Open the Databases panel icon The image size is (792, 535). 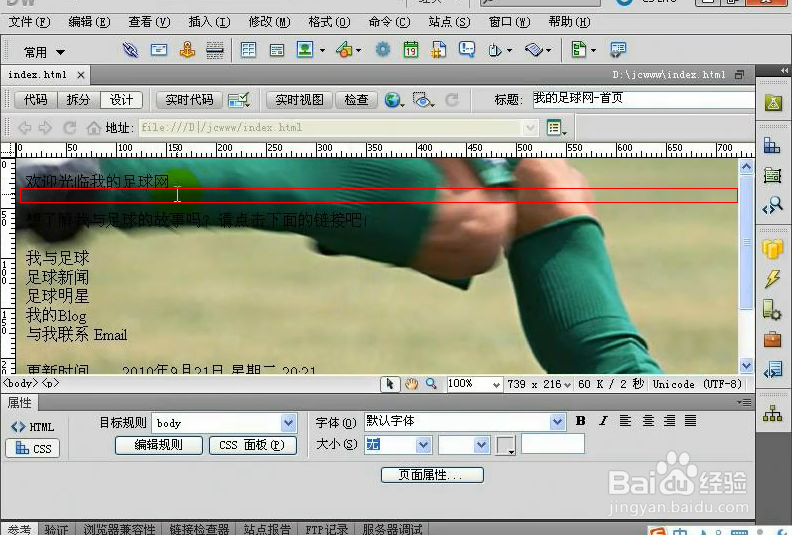coord(772,249)
